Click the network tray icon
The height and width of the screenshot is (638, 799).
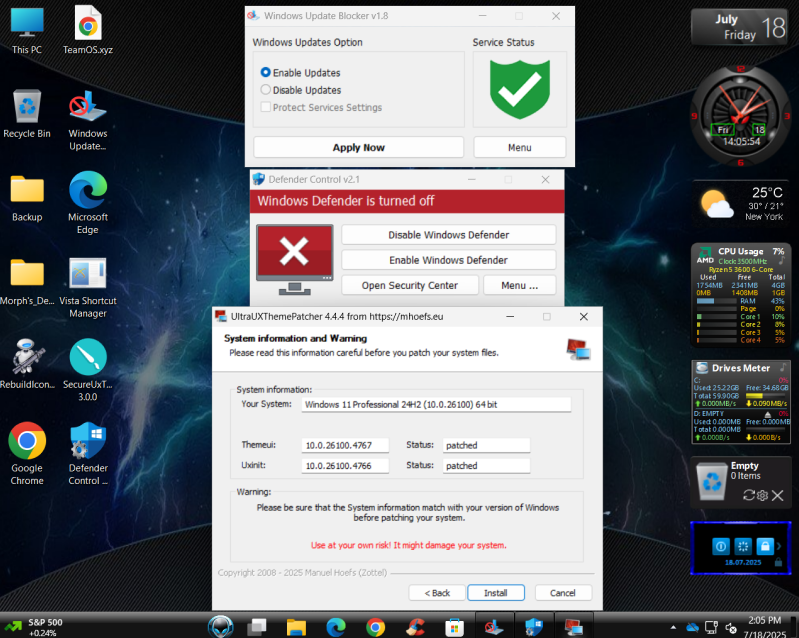coord(711,627)
